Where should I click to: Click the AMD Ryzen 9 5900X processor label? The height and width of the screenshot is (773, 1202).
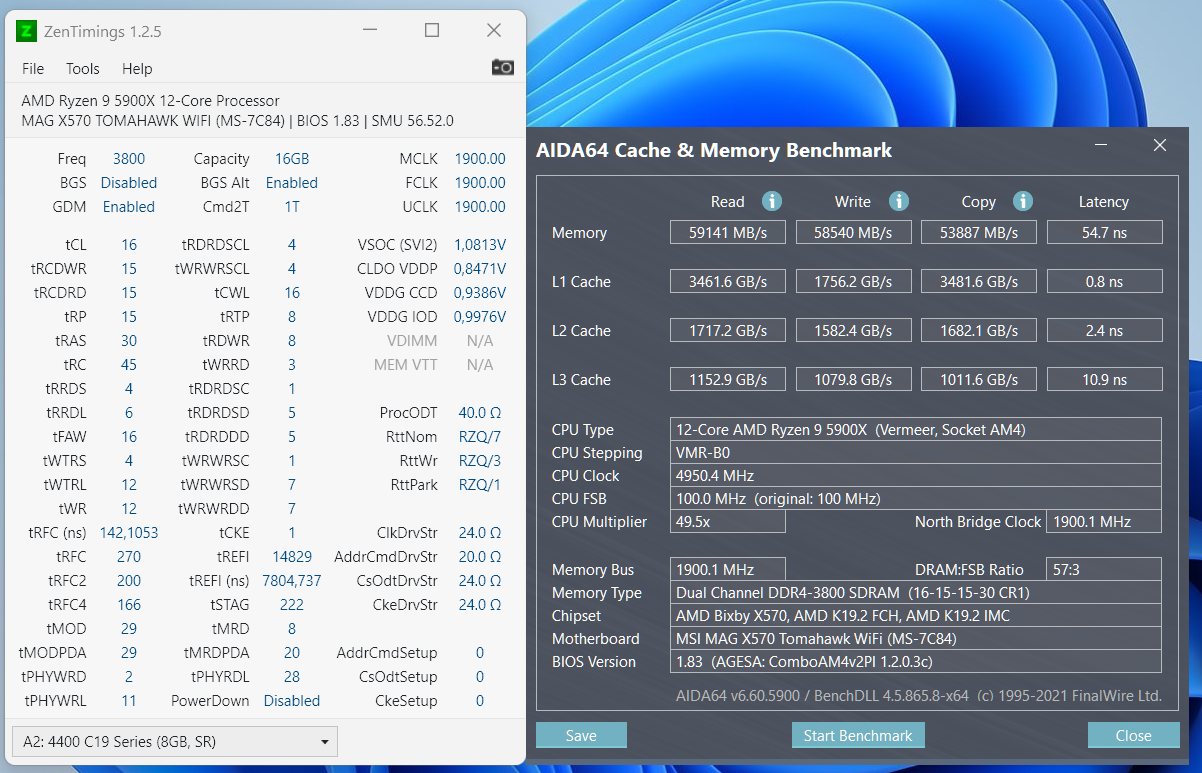coord(150,100)
